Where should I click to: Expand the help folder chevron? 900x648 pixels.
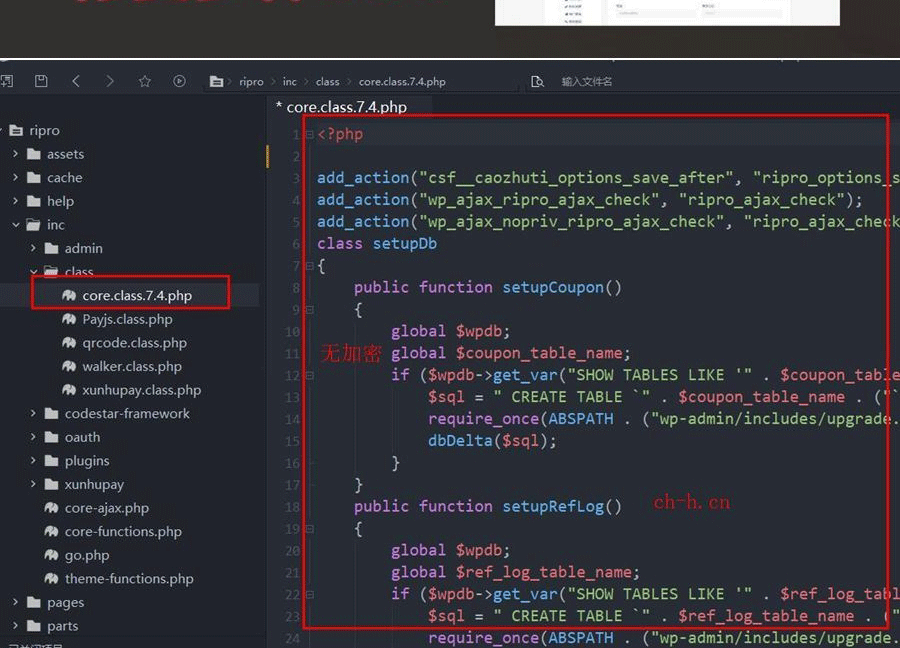tap(15, 201)
